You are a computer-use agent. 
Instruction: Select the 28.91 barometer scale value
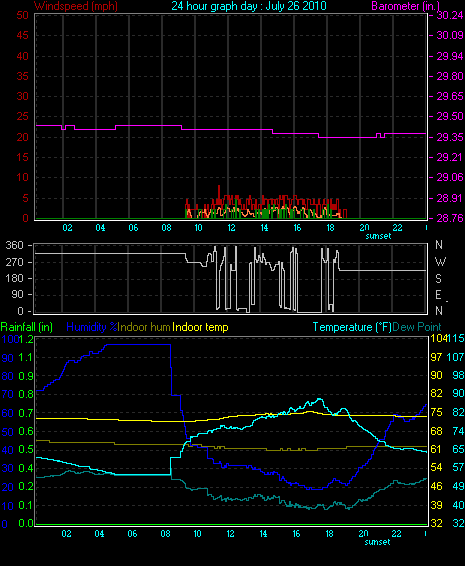coord(450,198)
